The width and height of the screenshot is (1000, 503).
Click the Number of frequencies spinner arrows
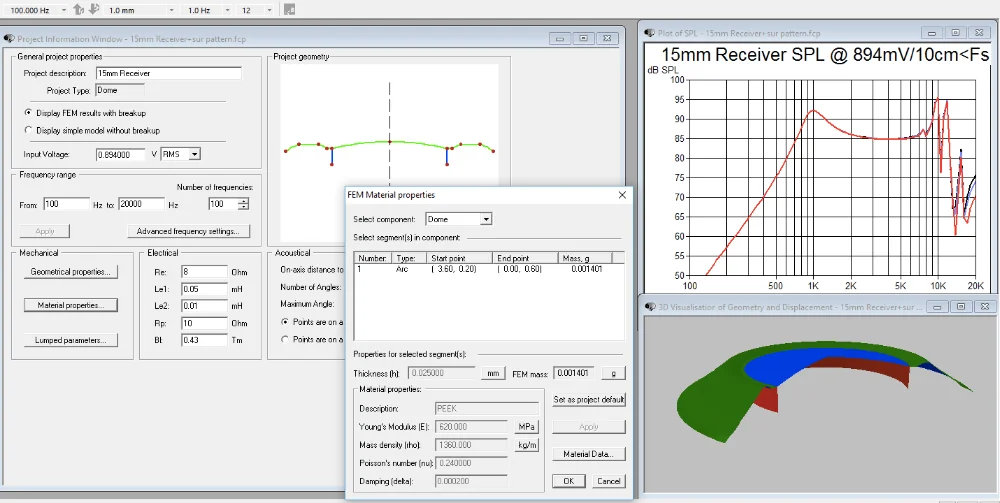click(243, 204)
